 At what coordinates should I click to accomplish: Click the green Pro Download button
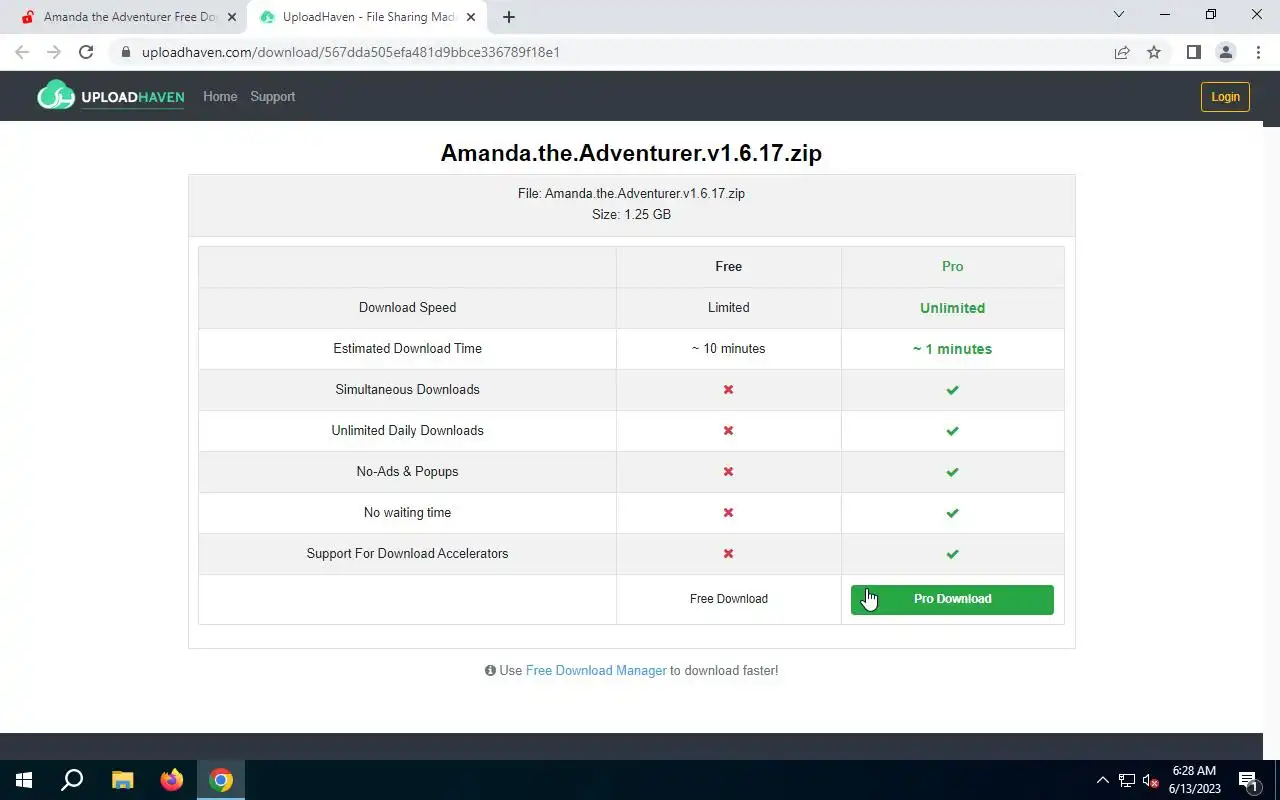click(952, 599)
